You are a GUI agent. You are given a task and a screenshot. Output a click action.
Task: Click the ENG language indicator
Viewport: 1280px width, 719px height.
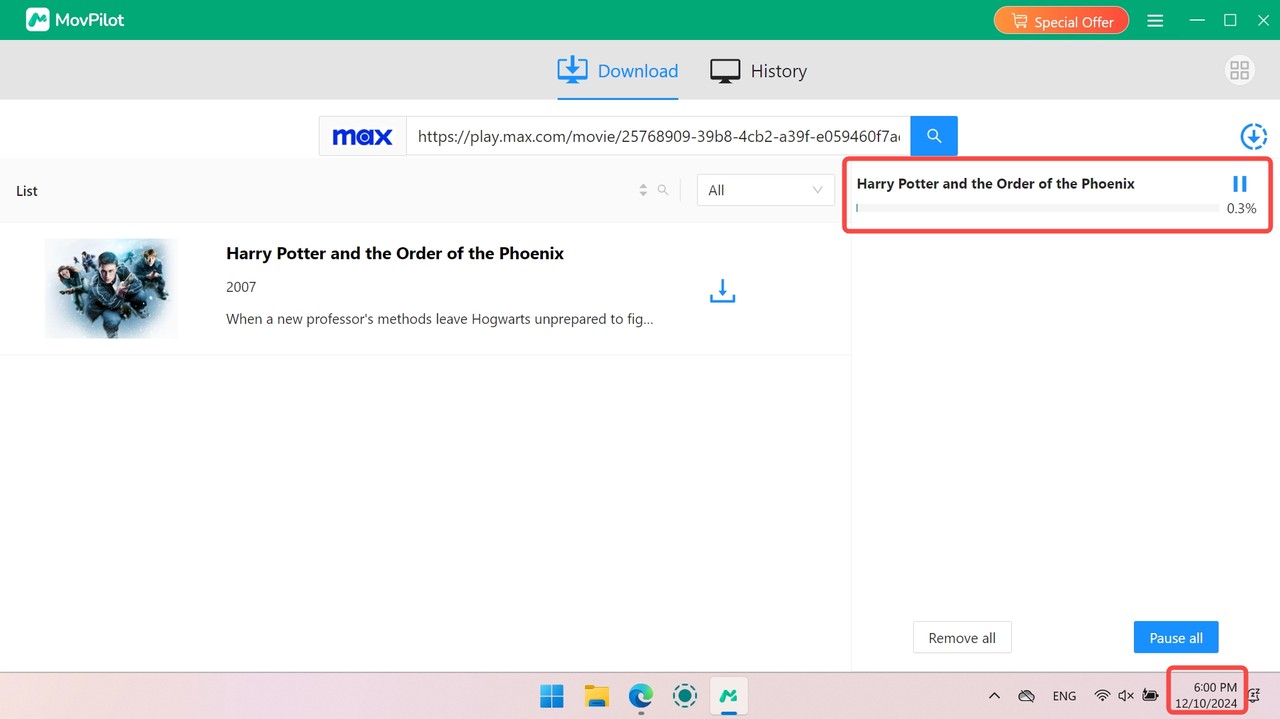coord(1064,696)
